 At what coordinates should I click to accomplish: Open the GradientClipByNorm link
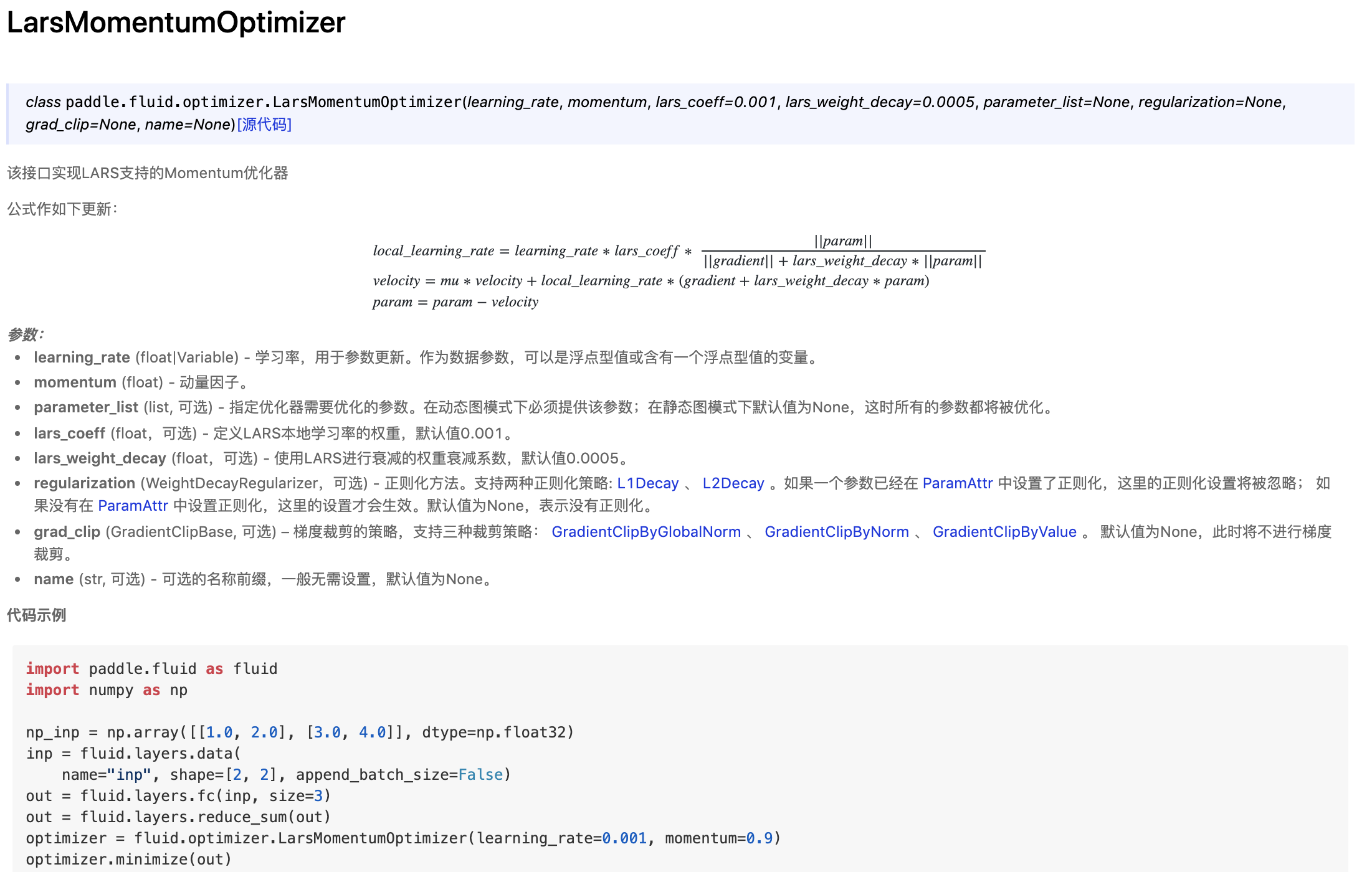click(836, 532)
